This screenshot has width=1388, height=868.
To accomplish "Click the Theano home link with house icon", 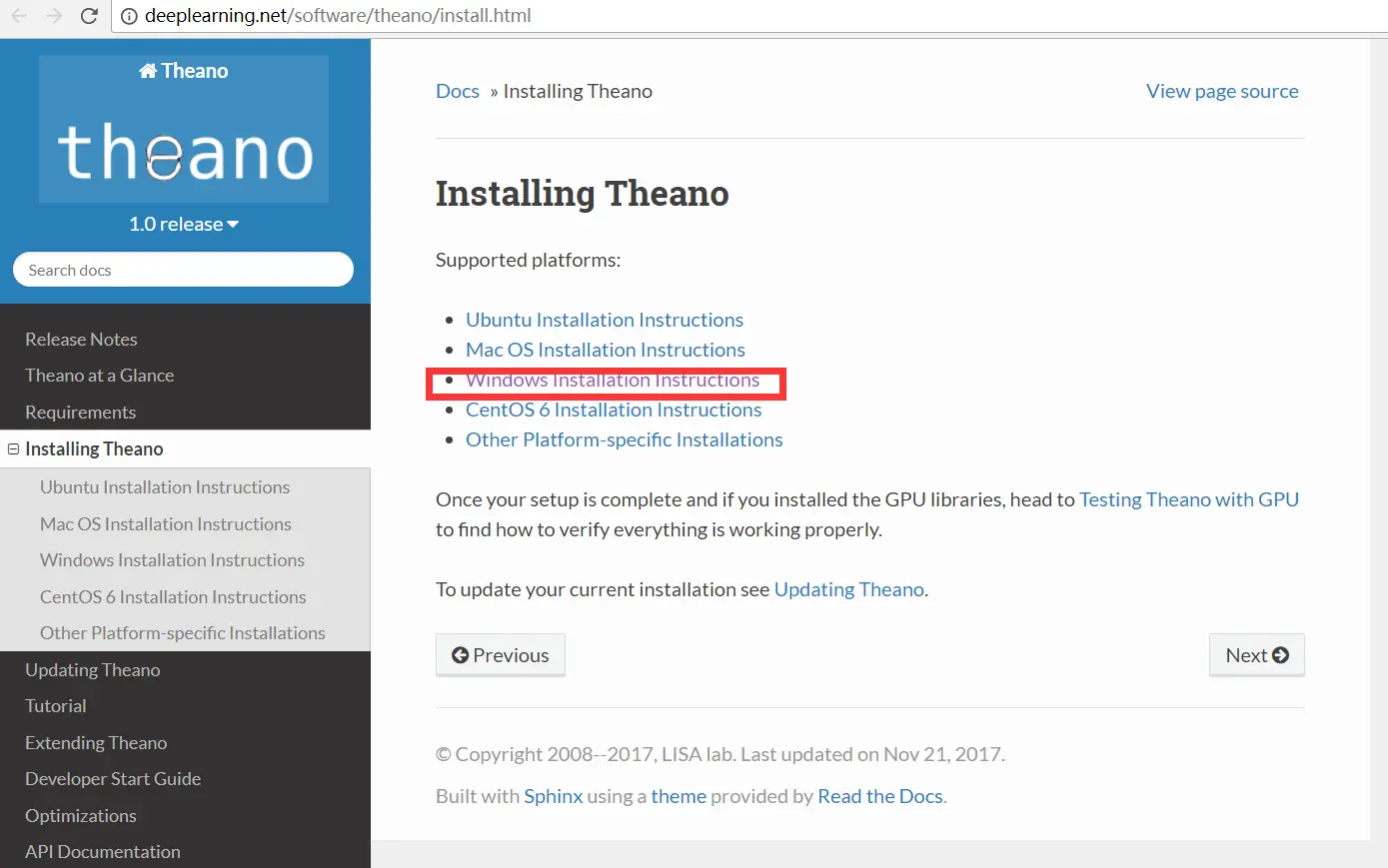I will 184,71.
